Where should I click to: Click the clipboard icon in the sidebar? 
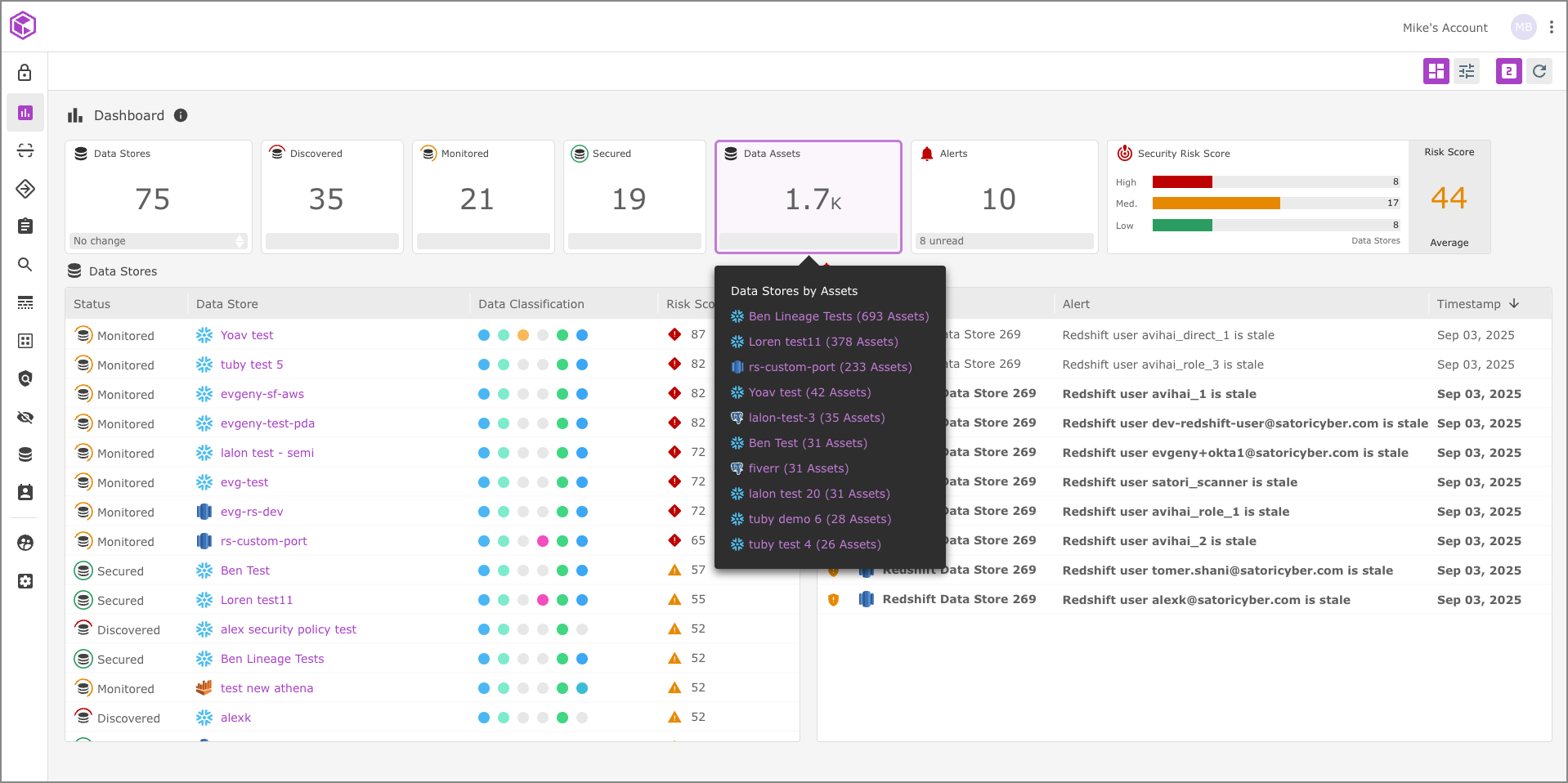pos(25,226)
